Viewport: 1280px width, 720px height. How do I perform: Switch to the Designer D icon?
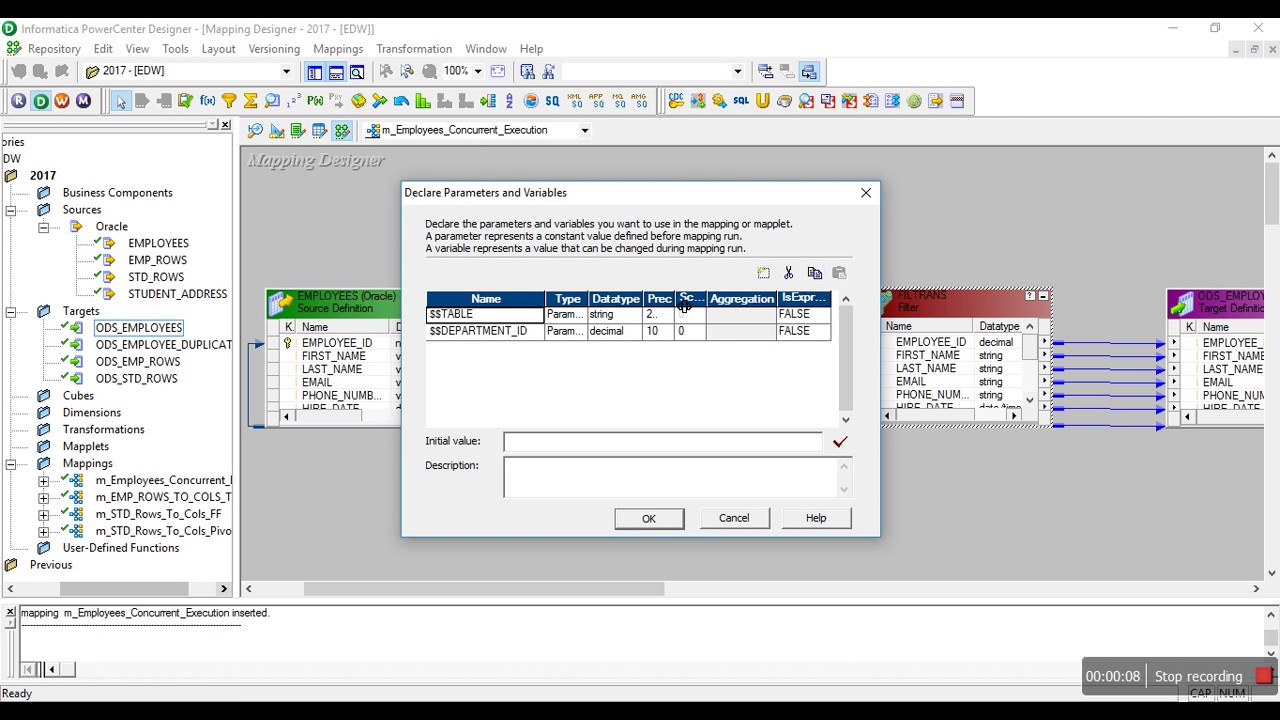(40, 101)
